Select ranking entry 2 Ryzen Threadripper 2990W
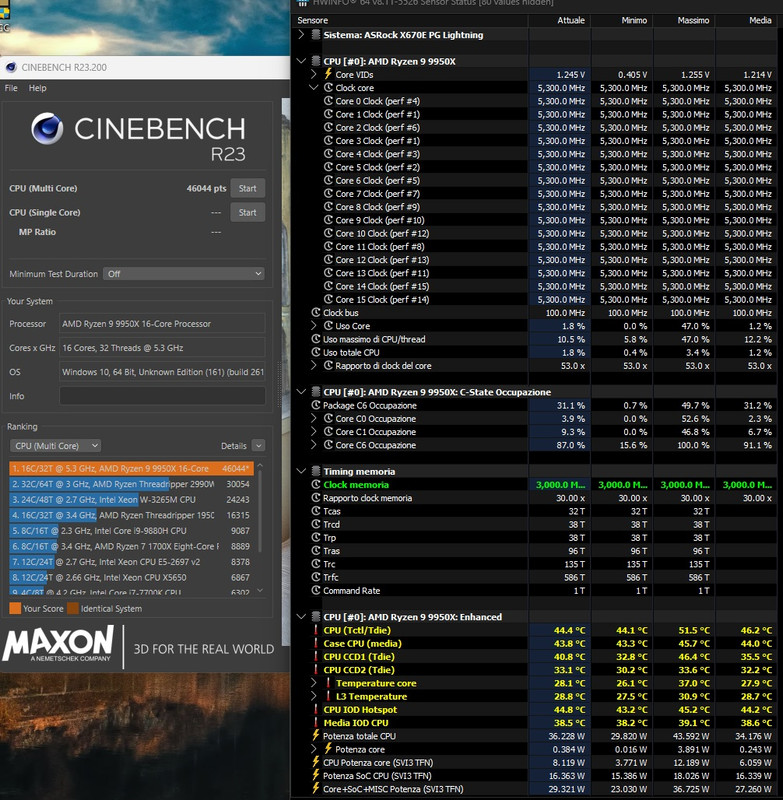The width and height of the screenshot is (783, 800). click(131, 484)
